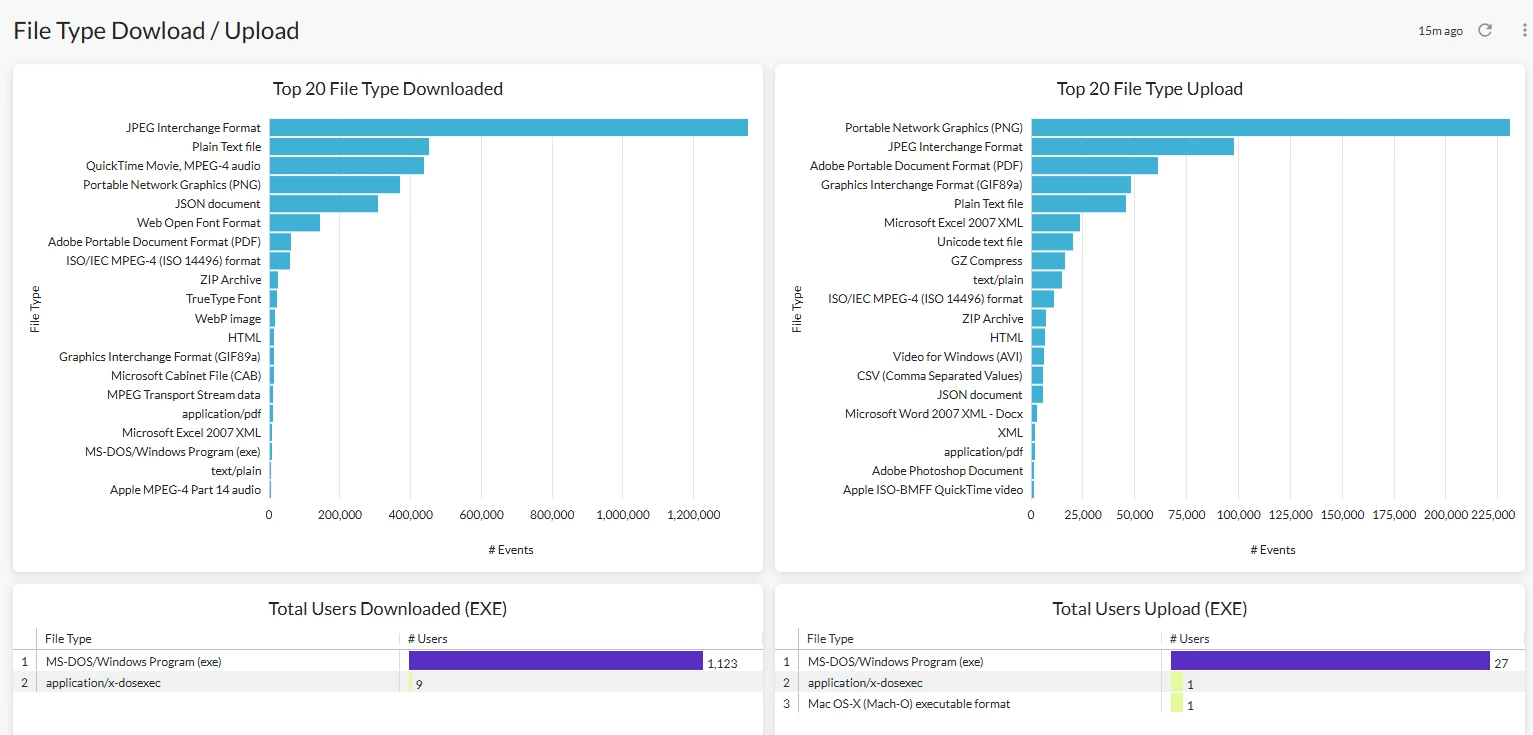Image resolution: width=1533 pixels, height=735 pixels.
Task: Click the Adobe Portable Document Format upload bar
Action: click(x=1094, y=165)
